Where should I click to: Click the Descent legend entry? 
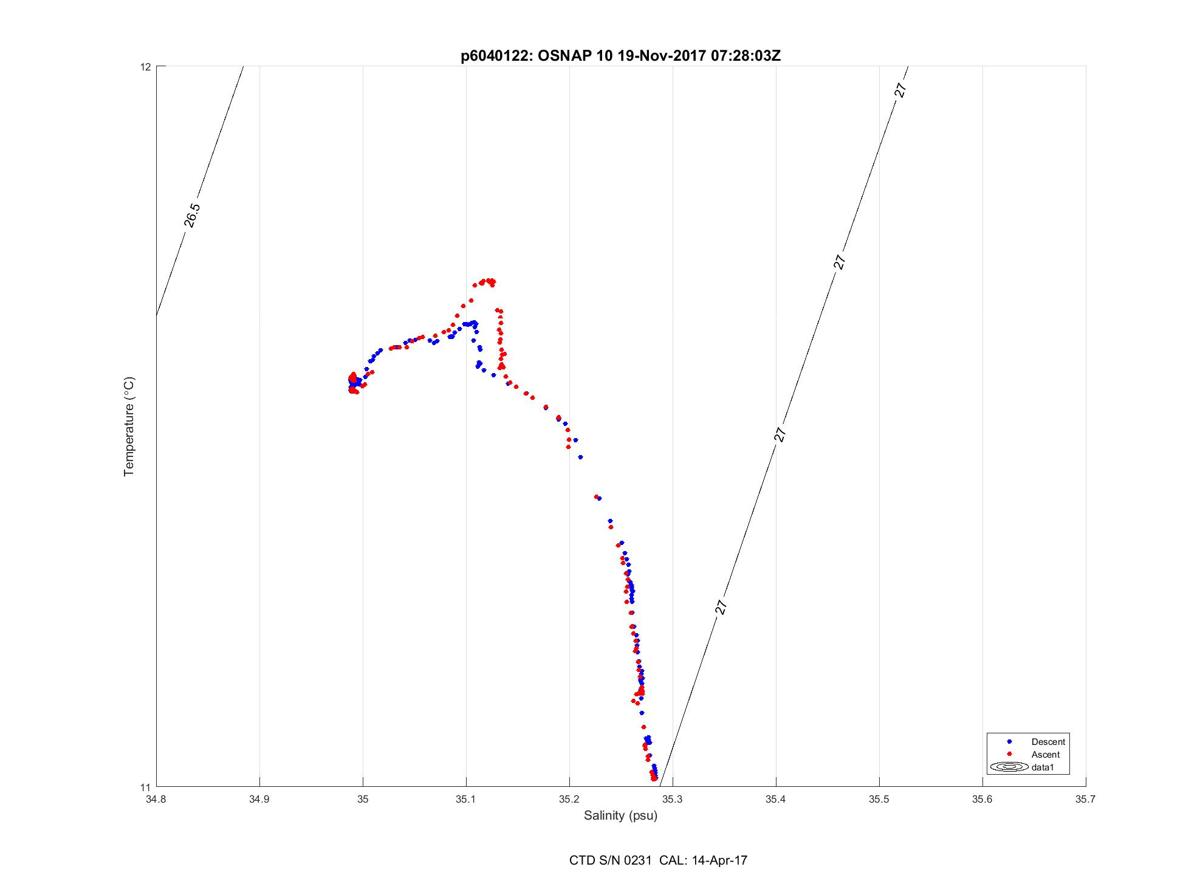(1048, 742)
